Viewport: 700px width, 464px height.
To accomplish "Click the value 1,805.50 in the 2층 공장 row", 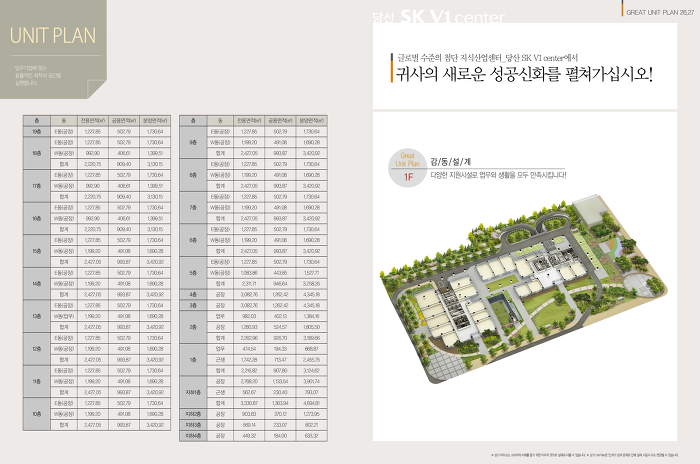I will (x=311, y=327).
